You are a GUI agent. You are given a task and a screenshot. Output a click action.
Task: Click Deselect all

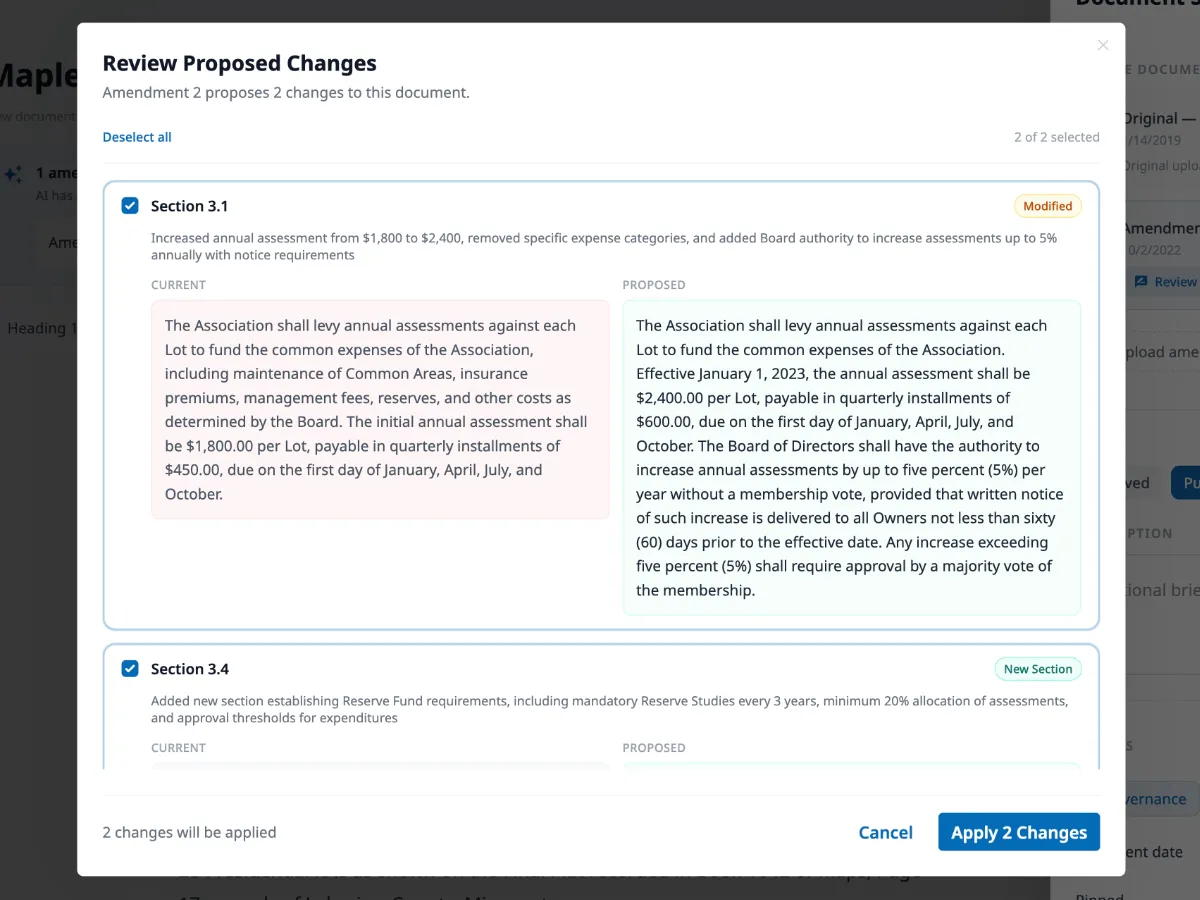coord(136,137)
